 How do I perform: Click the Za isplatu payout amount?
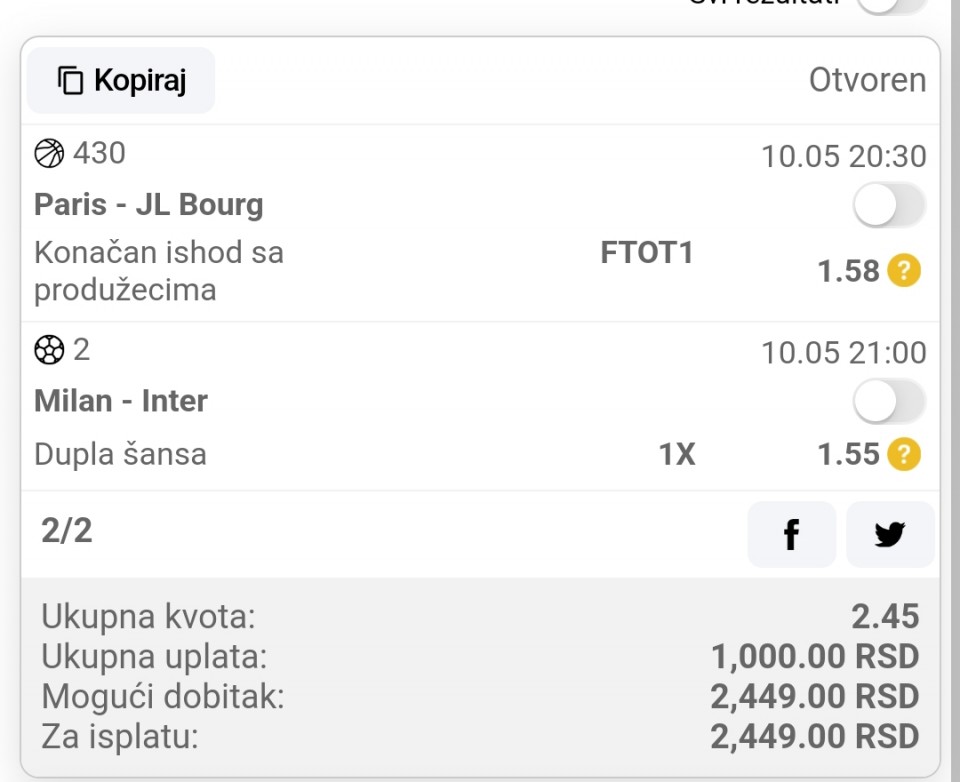pos(814,737)
